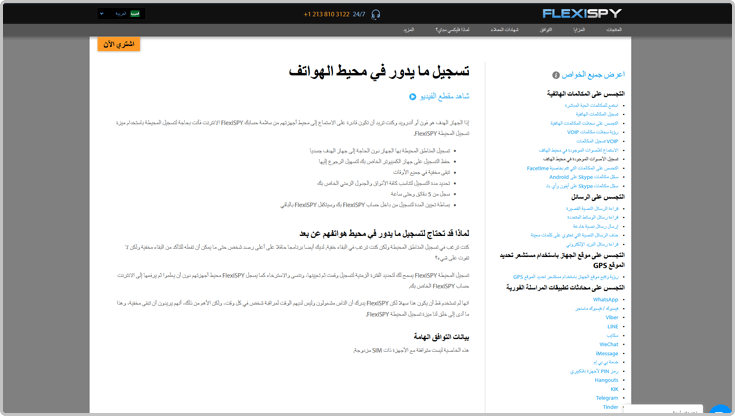Click the FlexiSPY logo
Viewport: 735px width, 416px height.
pos(582,14)
